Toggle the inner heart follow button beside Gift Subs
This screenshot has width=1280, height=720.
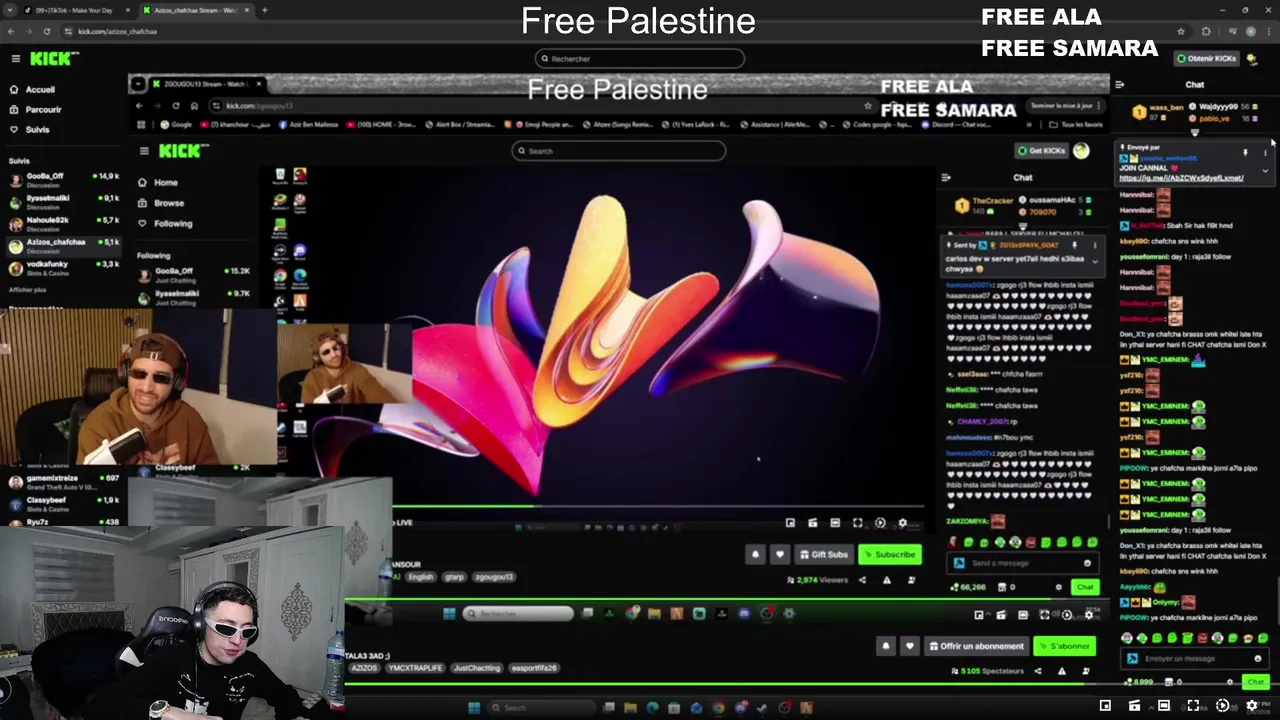pos(780,554)
